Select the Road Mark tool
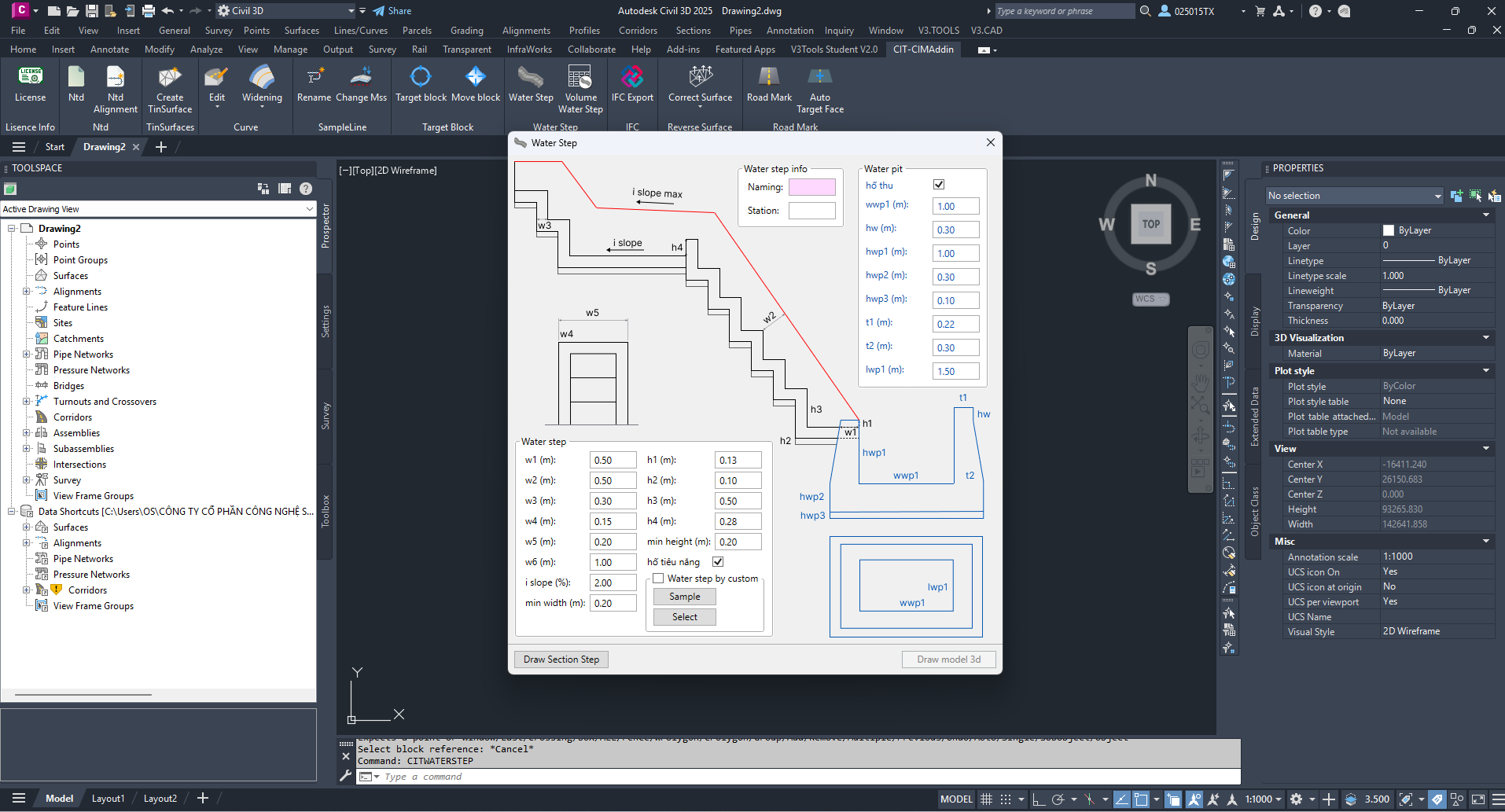1505x812 pixels. point(769,84)
